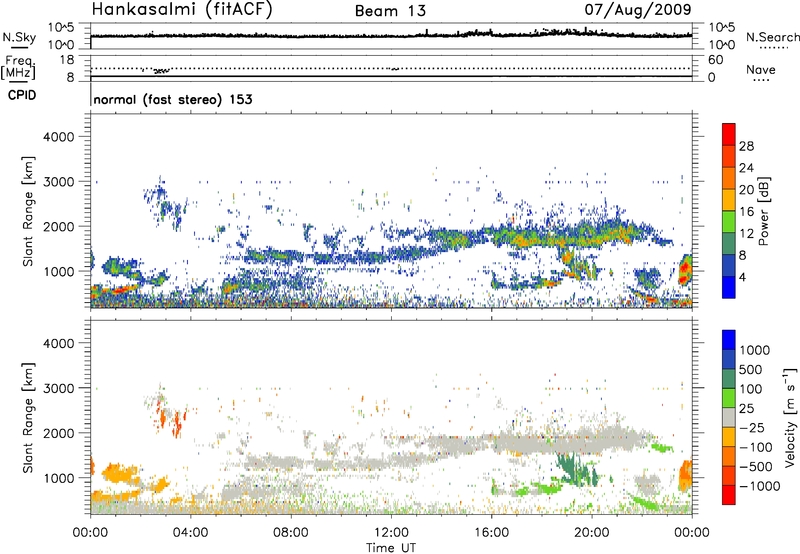Image resolution: width=800 pixels, height=554 pixels.
Task: Click the '4000' tick of the power panel
Action: pyautogui.click(x=59, y=137)
